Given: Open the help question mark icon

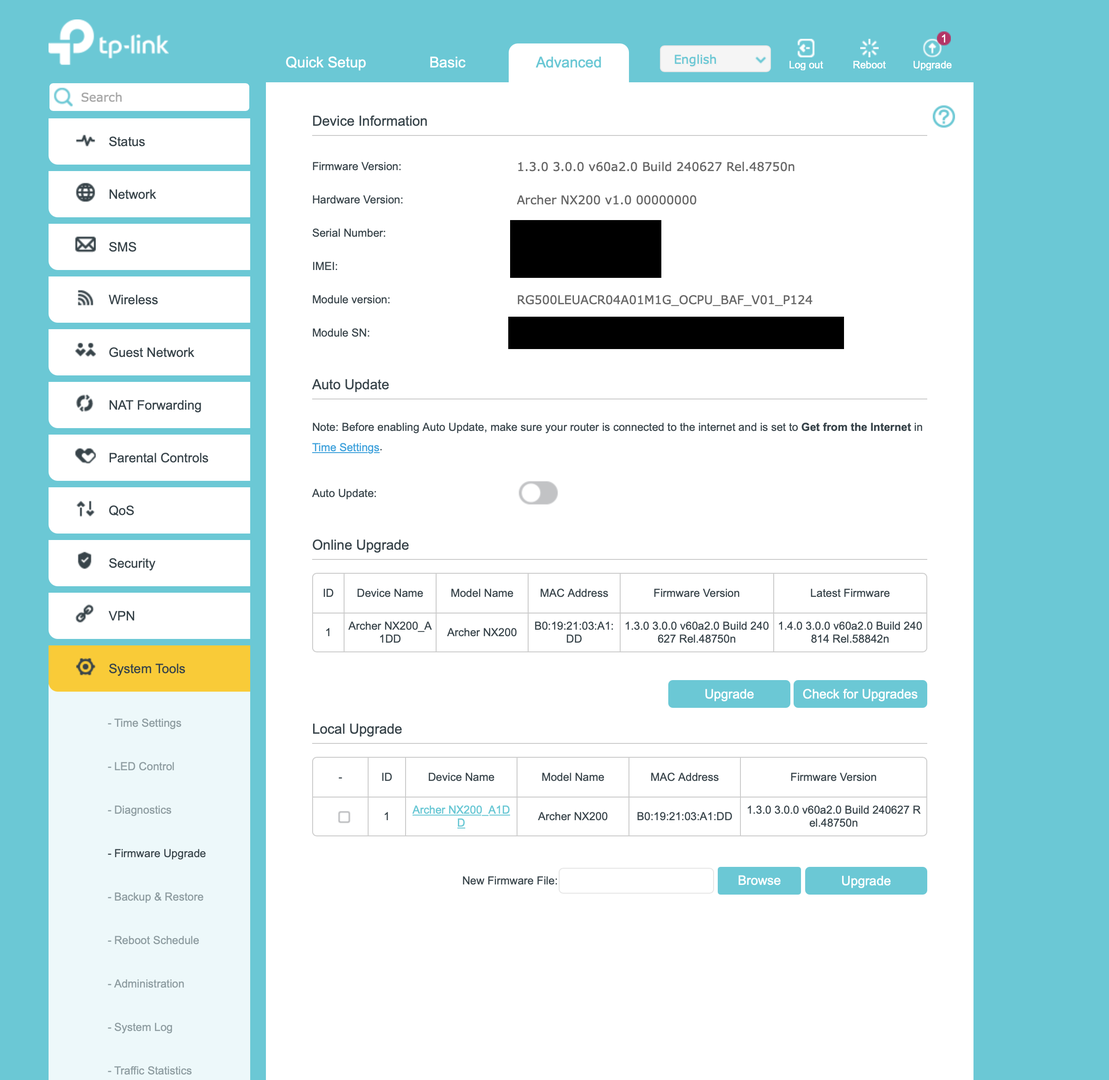Looking at the screenshot, I should tap(943, 117).
